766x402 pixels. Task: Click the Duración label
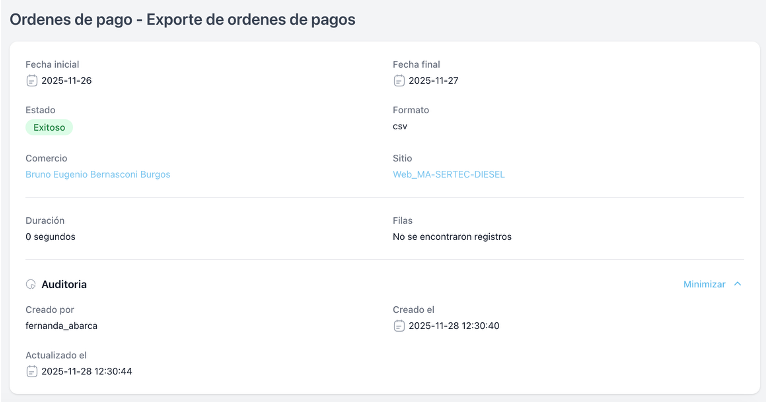tap(45, 221)
